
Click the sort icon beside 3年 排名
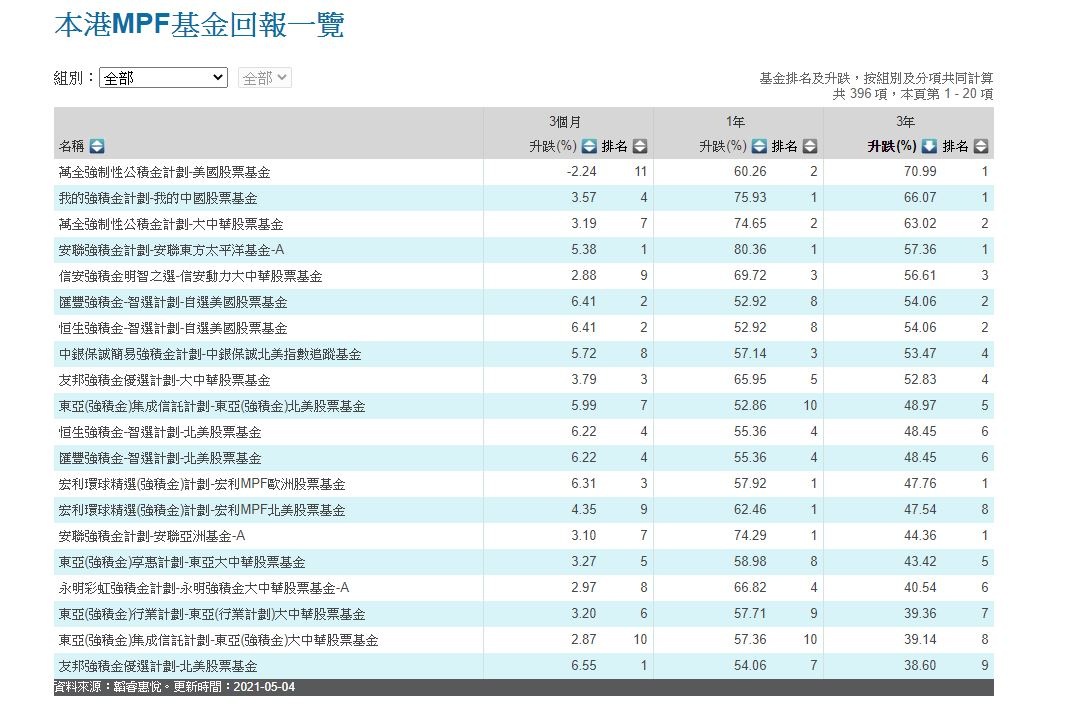(981, 146)
